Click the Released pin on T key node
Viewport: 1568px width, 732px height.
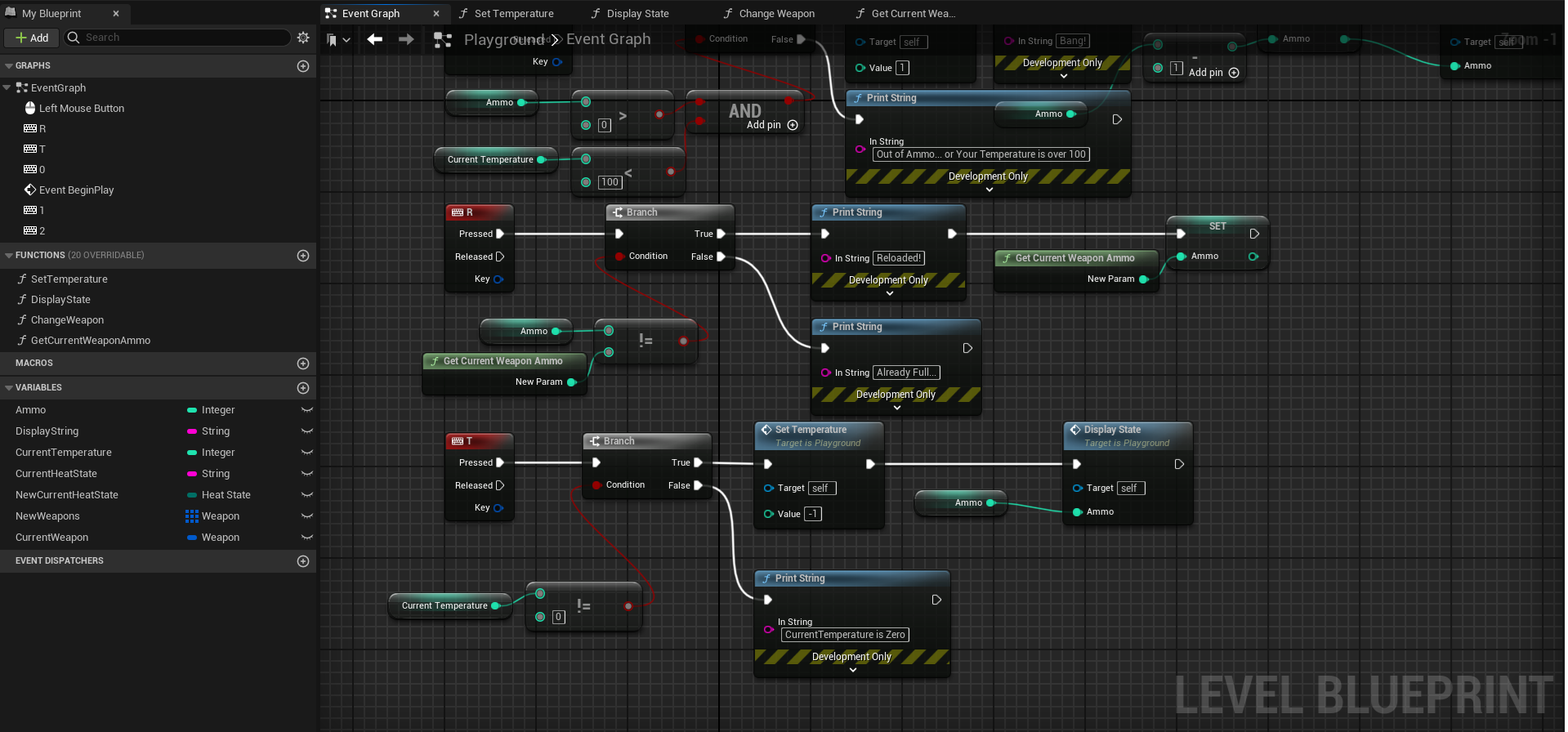pos(499,485)
